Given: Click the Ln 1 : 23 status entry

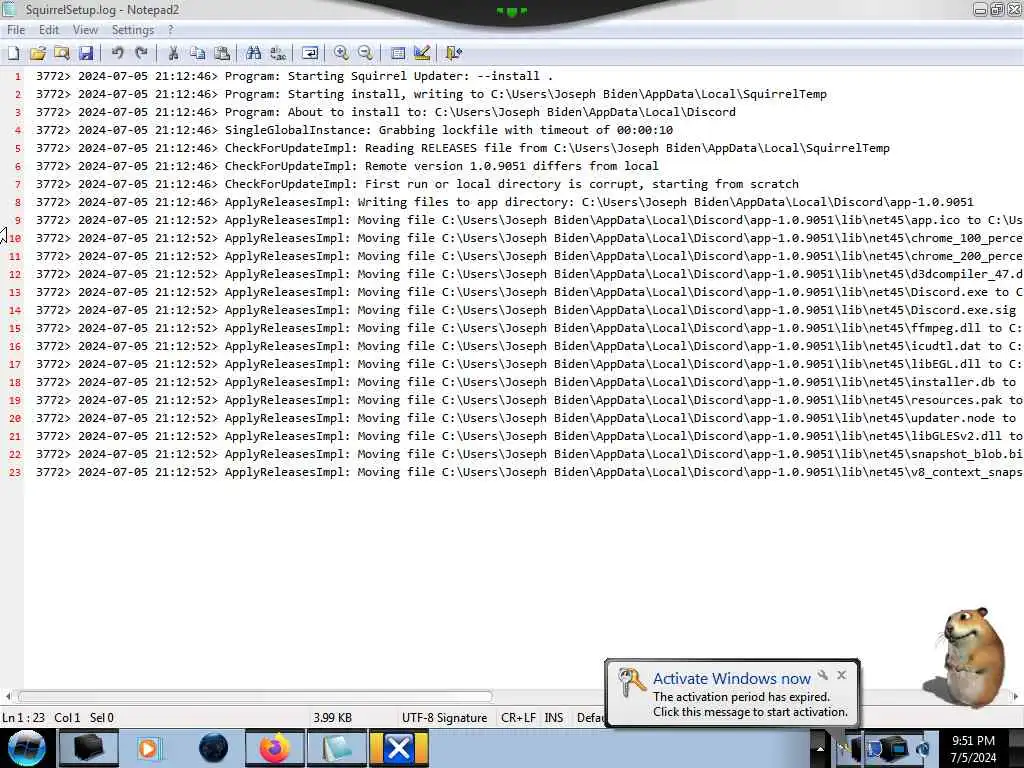Looking at the screenshot, I should (x=24, y=718).
